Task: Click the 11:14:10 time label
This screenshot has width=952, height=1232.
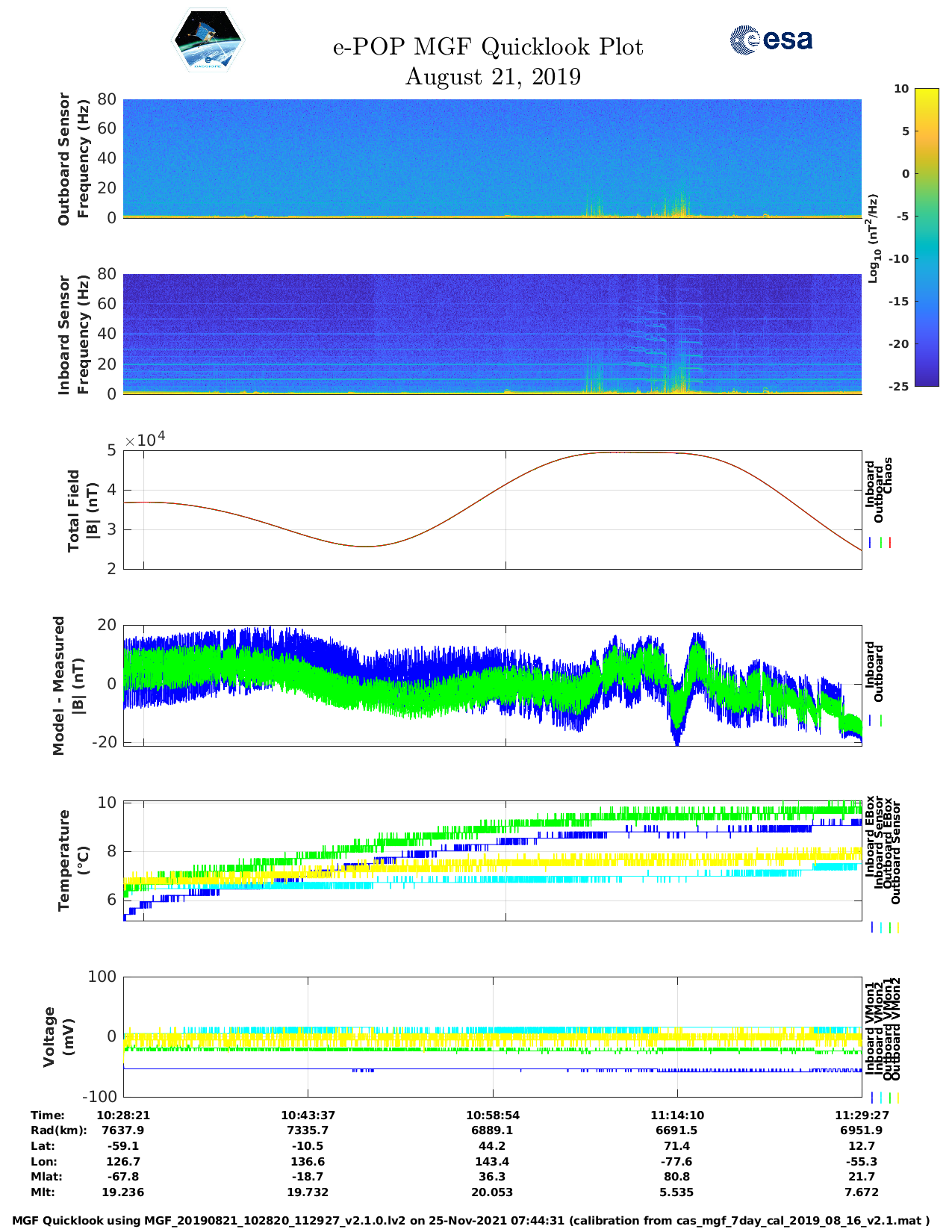Action: tap(676, 1115)
